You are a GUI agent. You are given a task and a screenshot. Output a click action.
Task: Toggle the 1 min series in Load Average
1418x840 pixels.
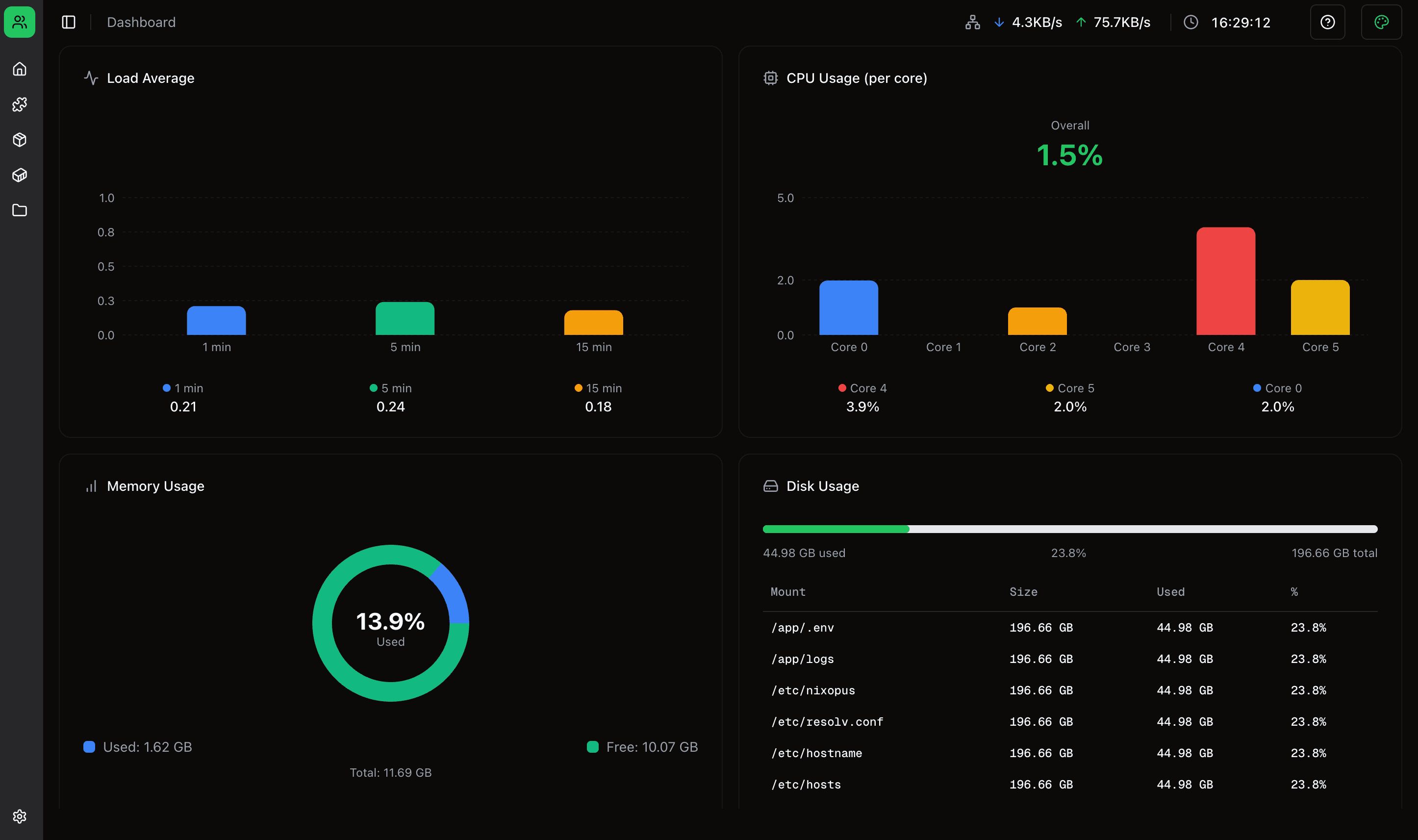pyautogui.click(x=183, y=388)
